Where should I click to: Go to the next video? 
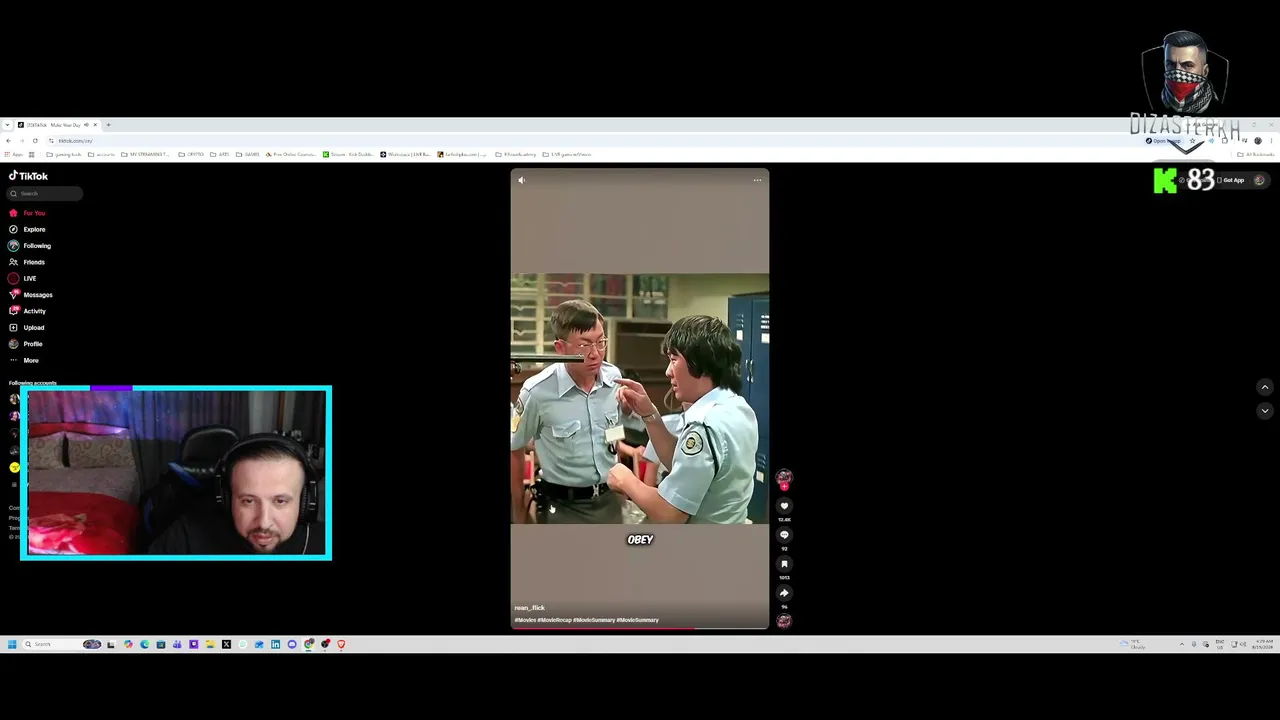(x=1265, y=411)
